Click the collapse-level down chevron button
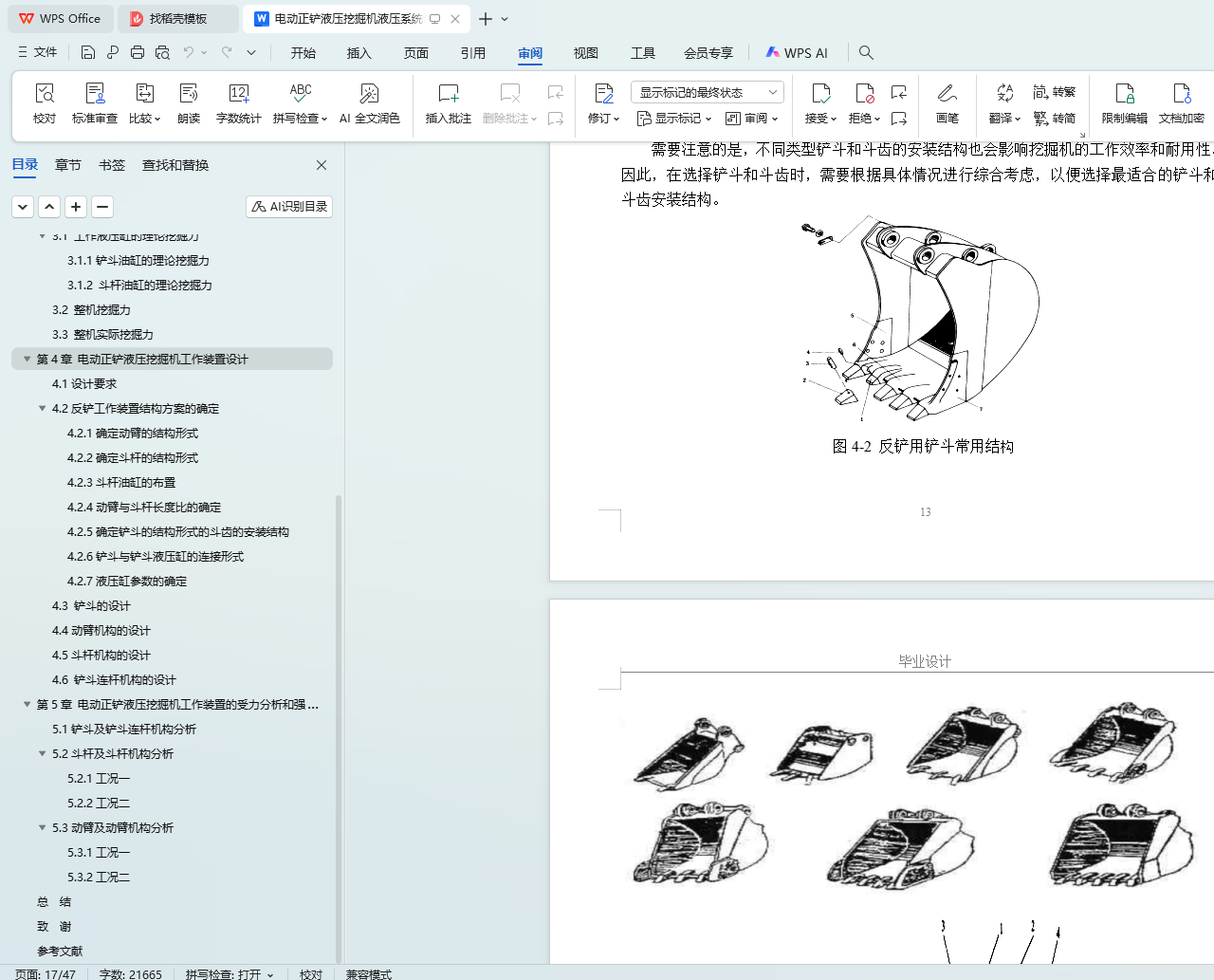The width and height of the screenshot is (1214, 980). click(x=23, y=206)
